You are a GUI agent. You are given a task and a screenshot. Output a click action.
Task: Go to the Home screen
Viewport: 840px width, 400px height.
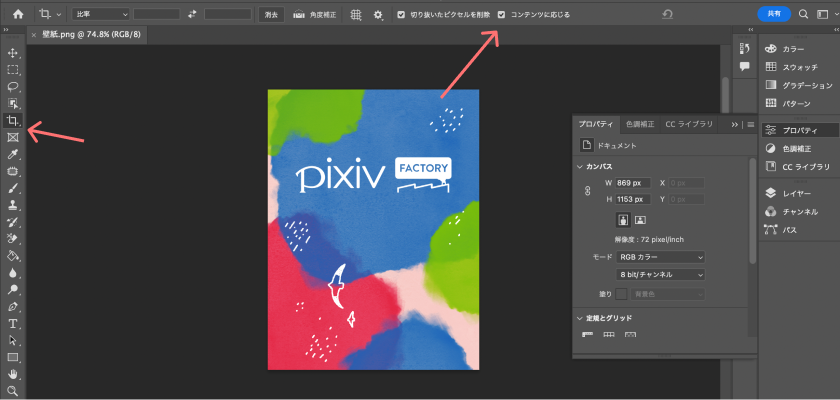(18, 14)
